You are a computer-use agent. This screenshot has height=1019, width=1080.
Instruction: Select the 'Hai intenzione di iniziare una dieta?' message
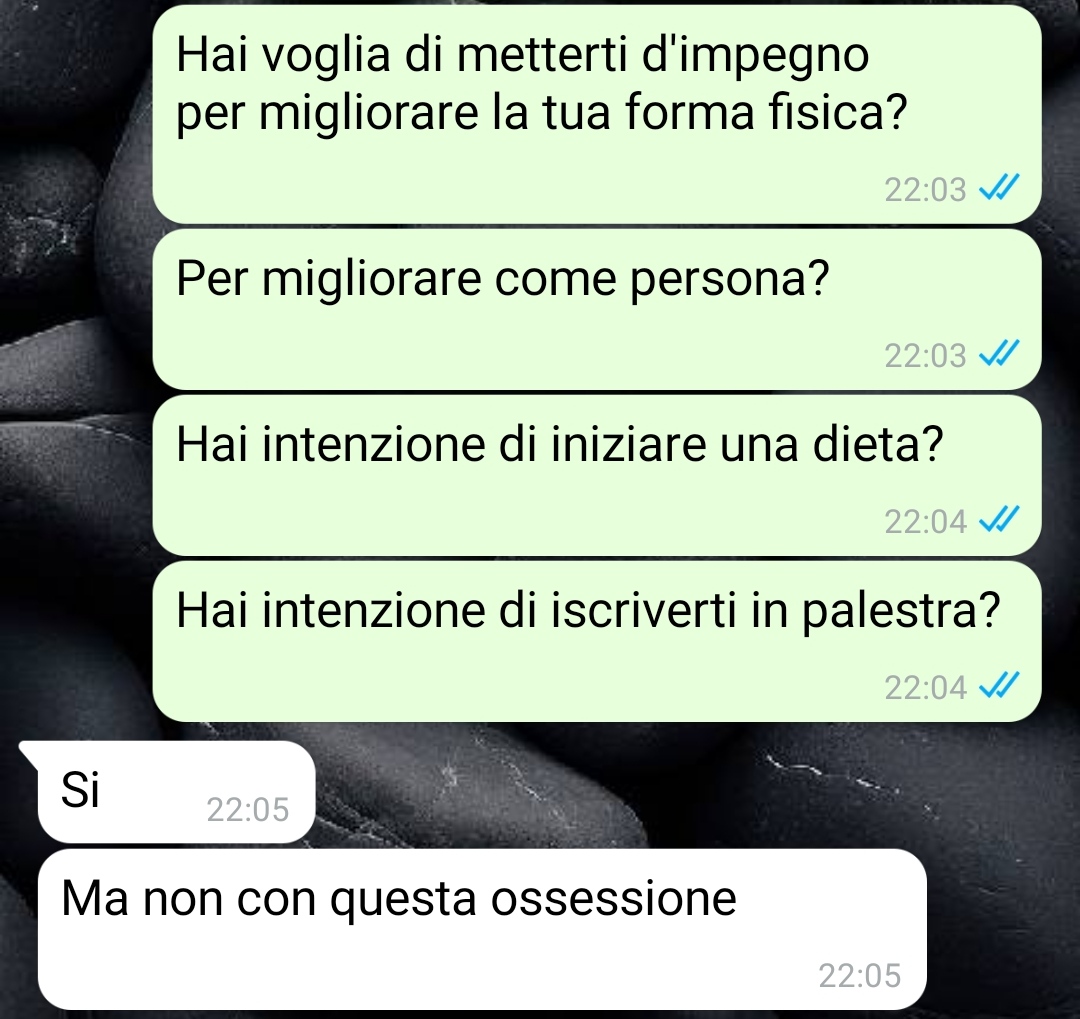[x=596, y=475]
